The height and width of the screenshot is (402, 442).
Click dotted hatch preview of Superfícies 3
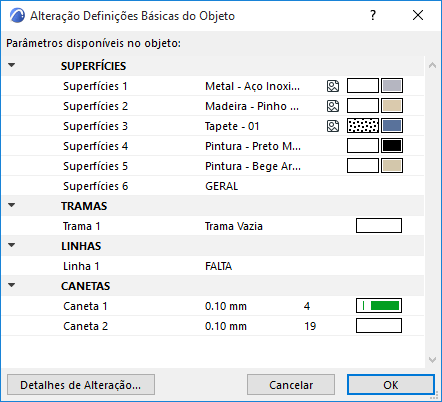click(x=363, y=126)
